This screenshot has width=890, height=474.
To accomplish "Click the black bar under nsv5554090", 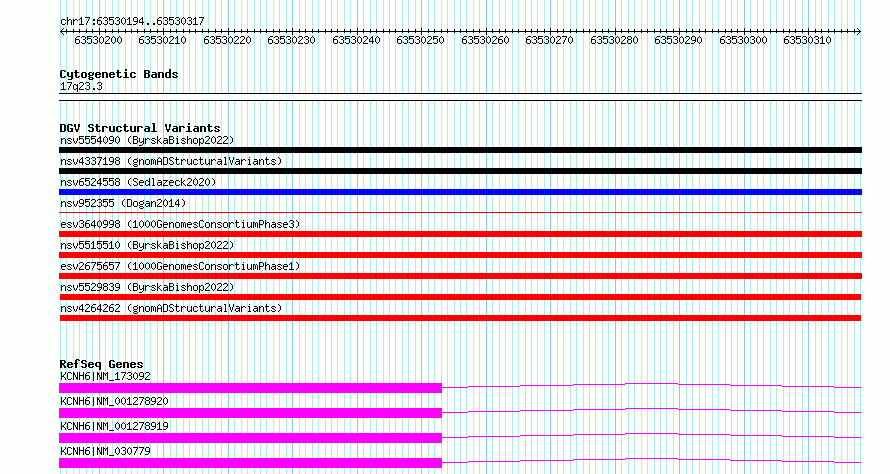I will [x=460, y=150].
